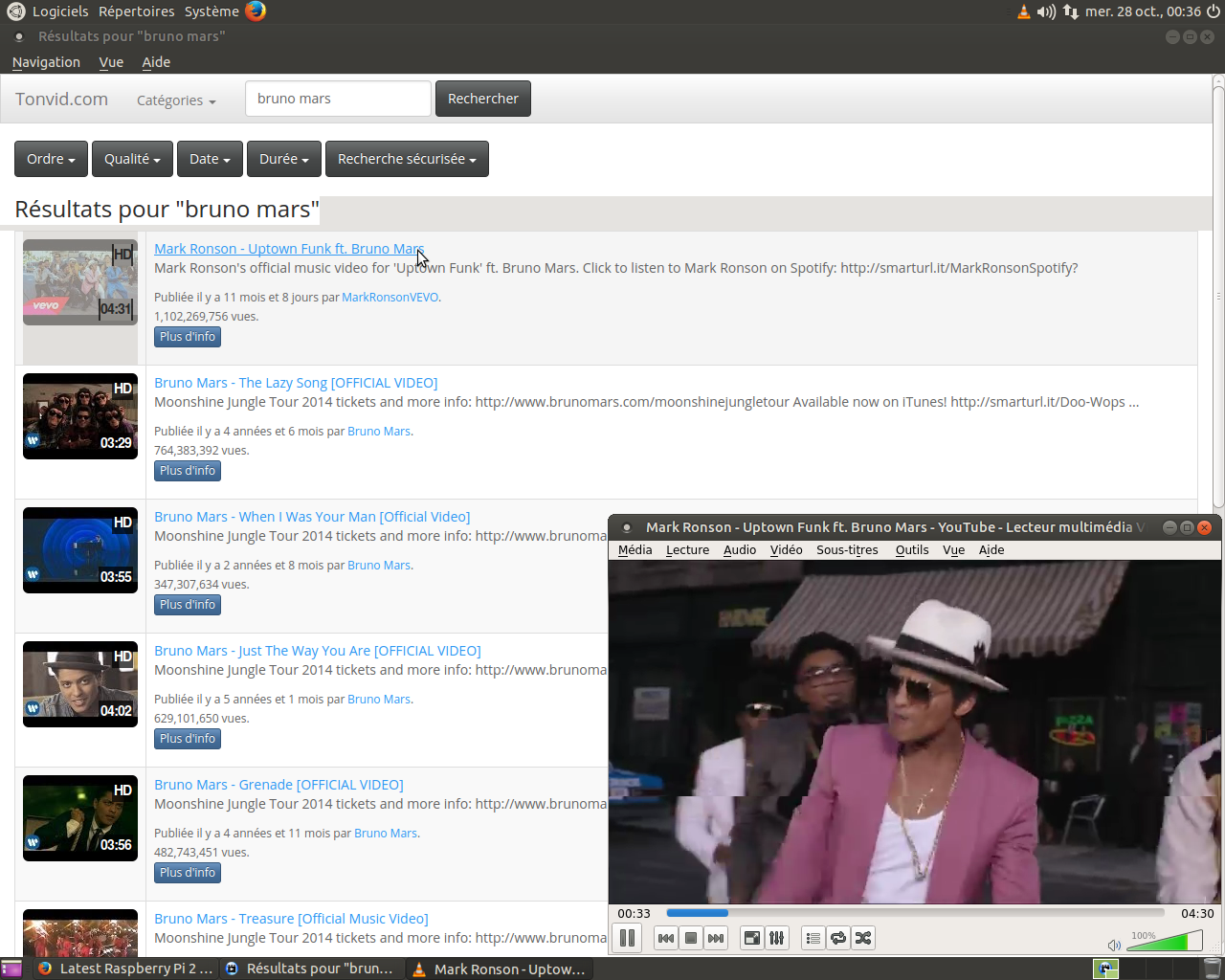The image size is (1225, 980).
Task: Open Mark Ronson Uptown Funk link
Action: pyautogui.click(x=288, y=249)
